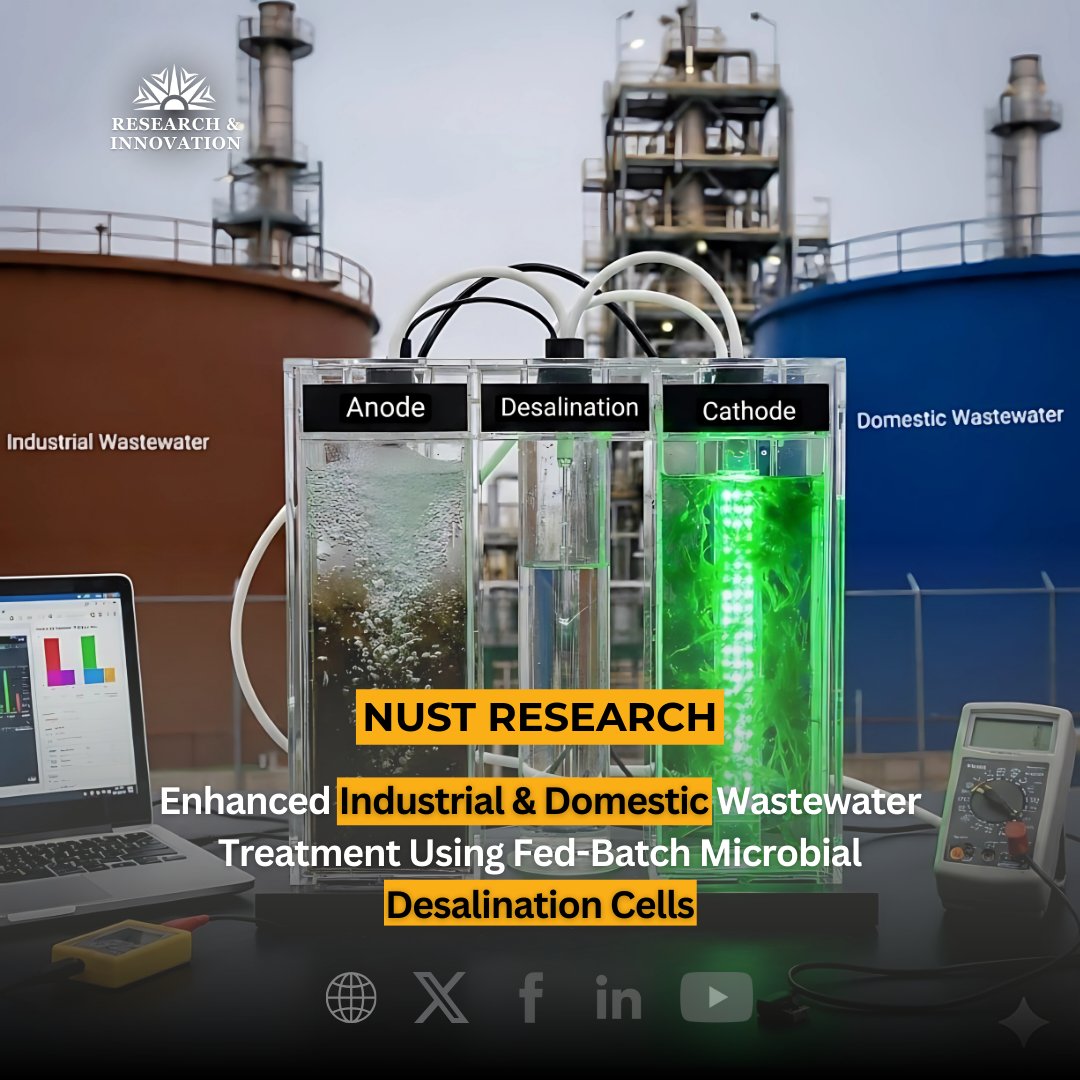1080x1080 pixels.
Task: Click the Facebook icon
Action: 531,997
